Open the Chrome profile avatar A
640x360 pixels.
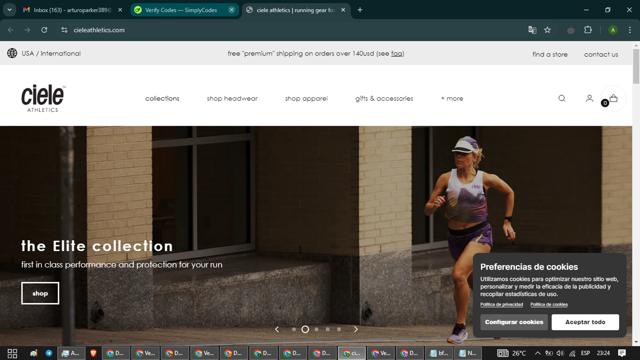click(613, 30)
